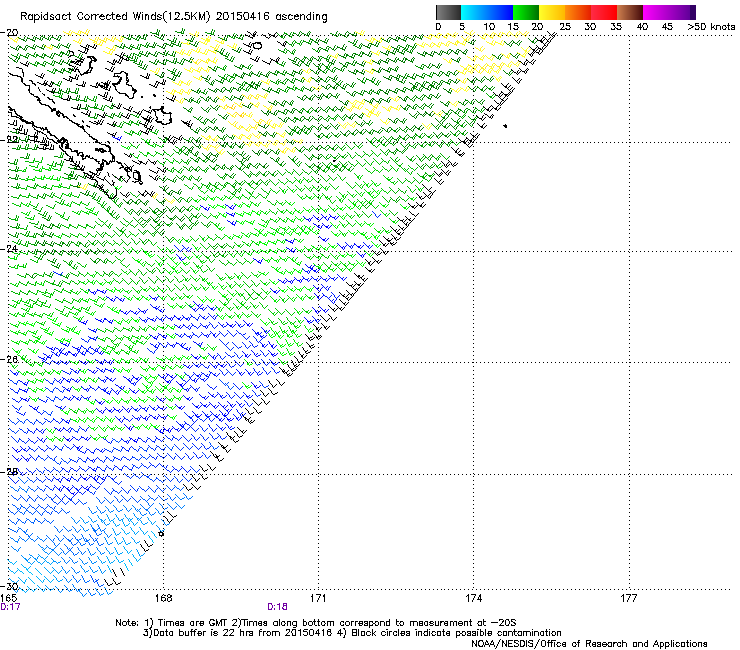The height and width of the screenshot is (650, 740).
Task: Click the note 'Data buffer is 22 hrs'
Action: click(204, 633)
